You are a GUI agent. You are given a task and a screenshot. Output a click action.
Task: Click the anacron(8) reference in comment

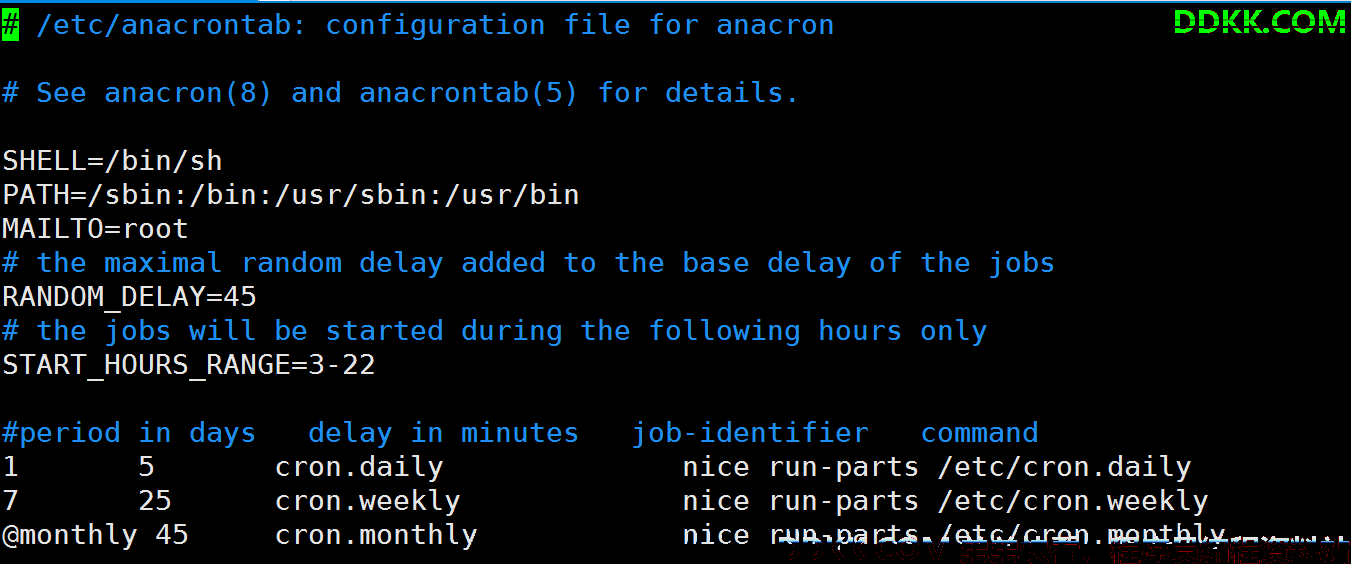point(188,93)
